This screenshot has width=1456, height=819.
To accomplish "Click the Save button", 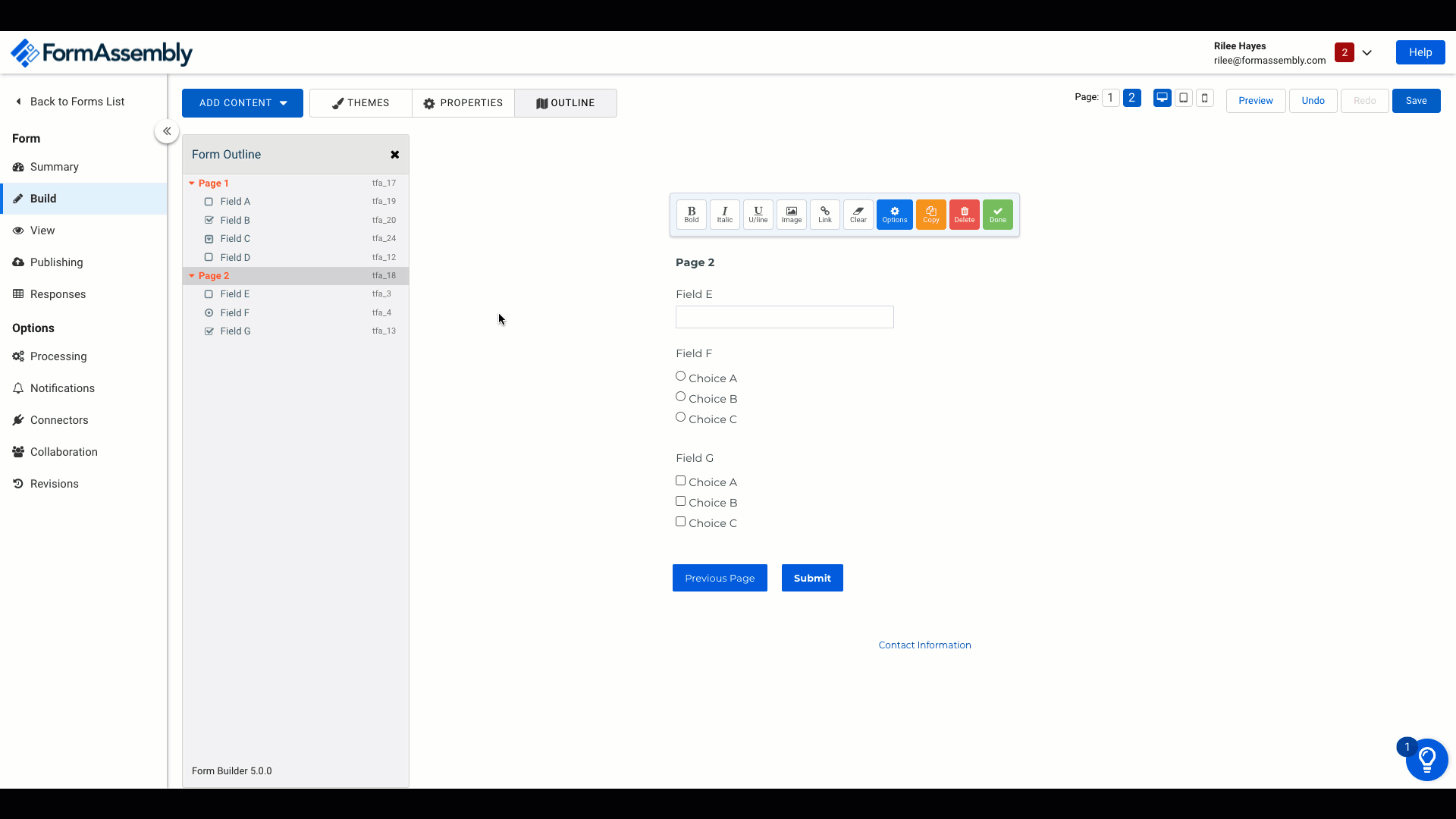I will click(1415, 101).
